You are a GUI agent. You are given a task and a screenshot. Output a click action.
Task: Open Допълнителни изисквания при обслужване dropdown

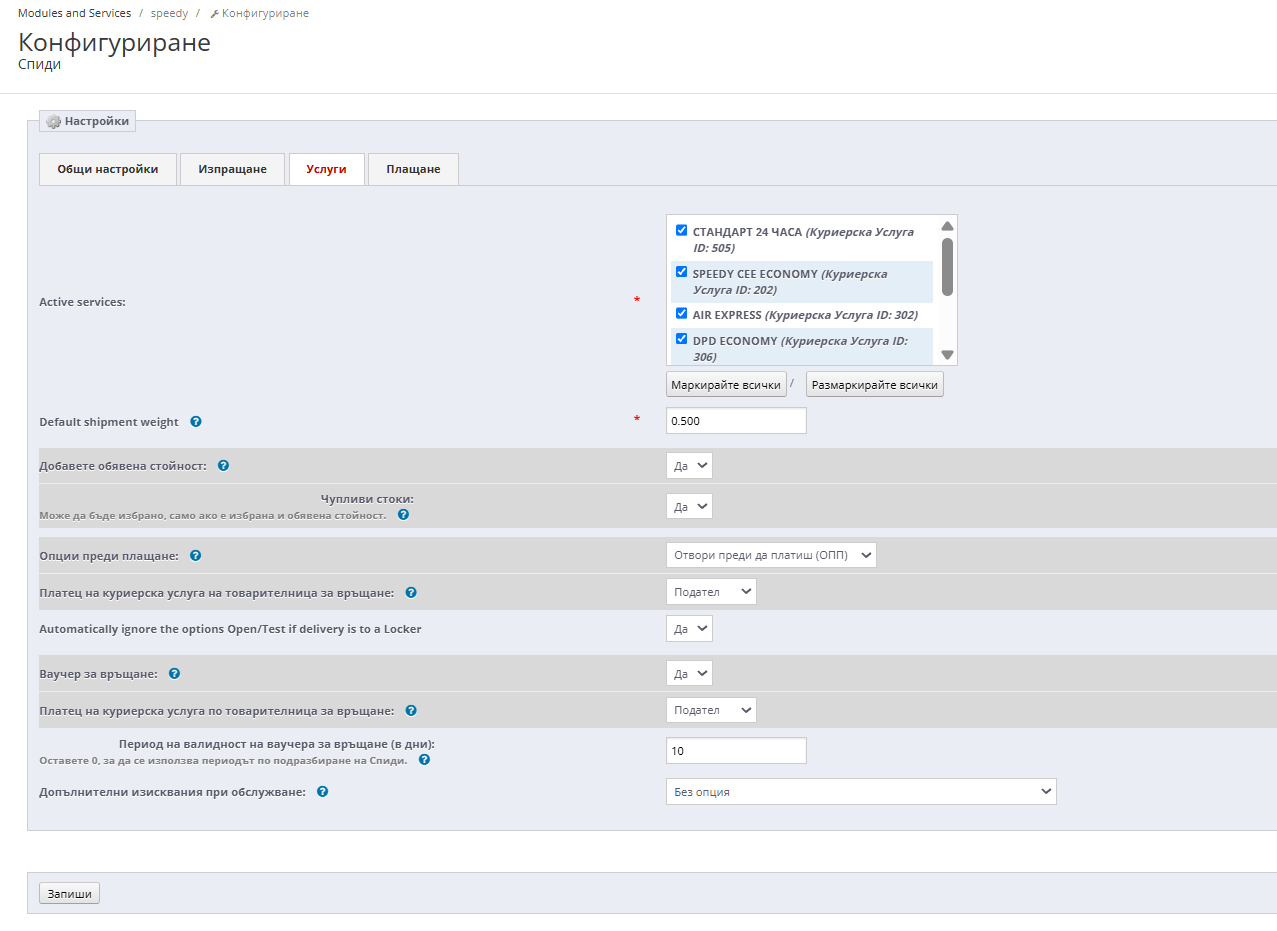pyautogui.click(x=861, y=792)
